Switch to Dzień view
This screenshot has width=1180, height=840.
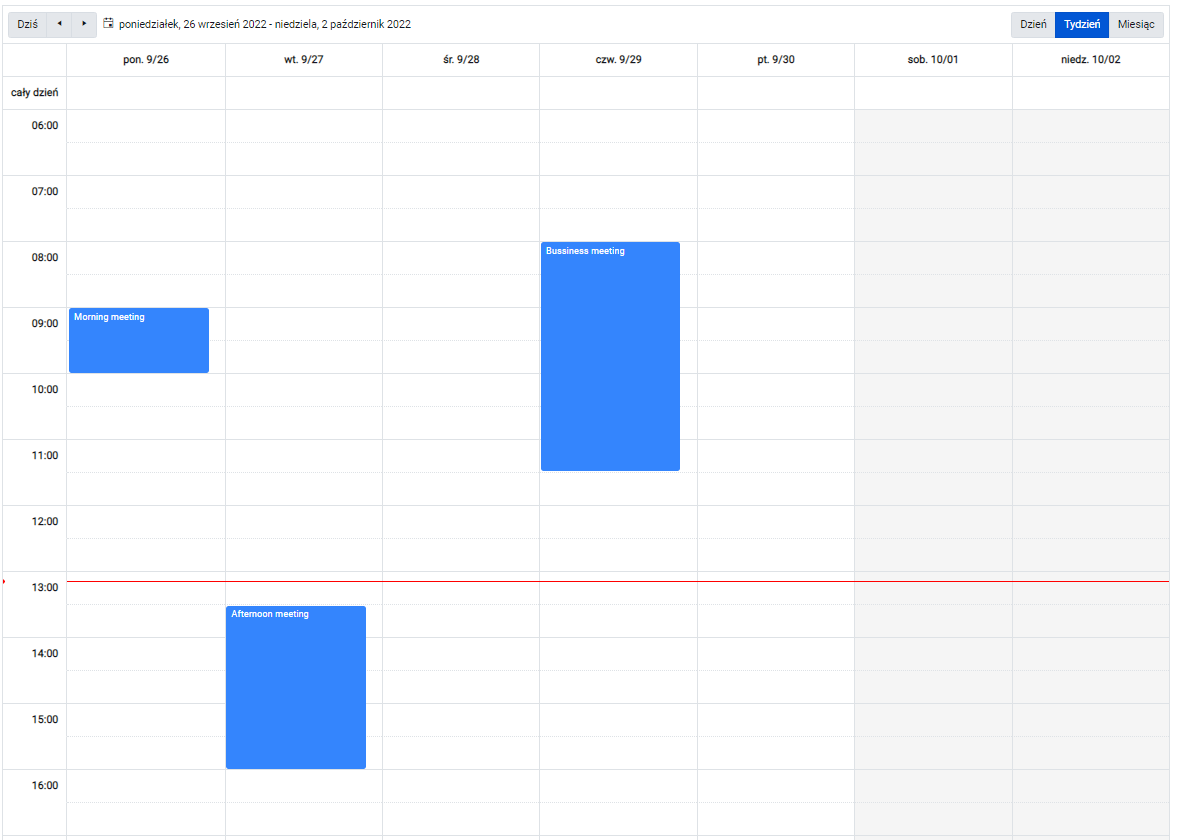1032,24
